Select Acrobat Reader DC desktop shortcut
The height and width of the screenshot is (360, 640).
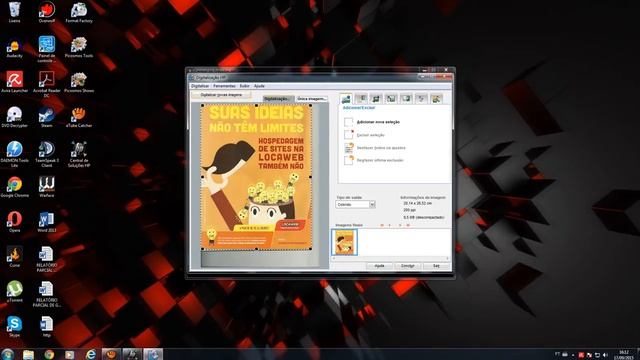click(47, 84)
